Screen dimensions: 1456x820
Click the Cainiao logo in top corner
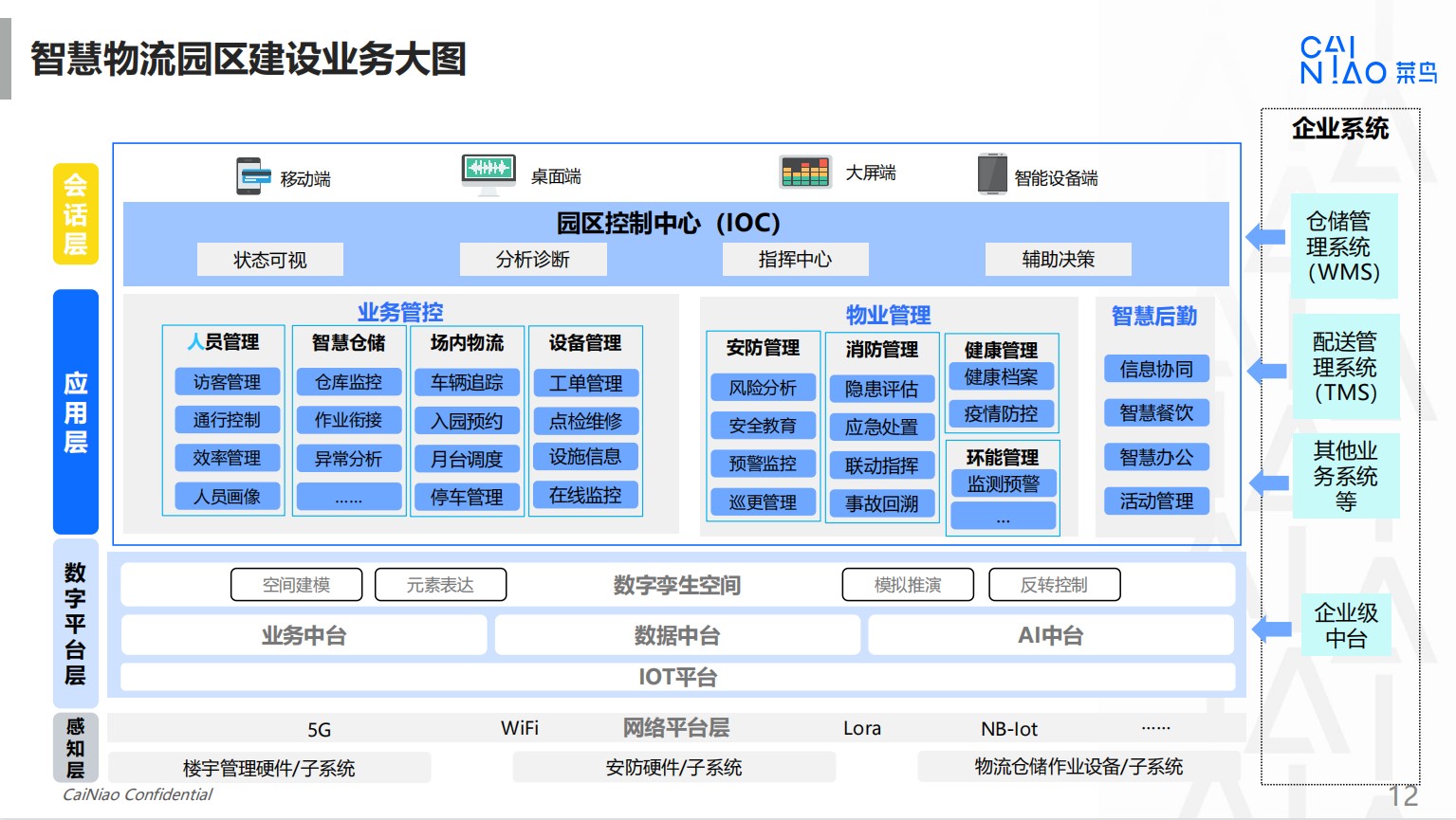click(x=1368, y=62)
